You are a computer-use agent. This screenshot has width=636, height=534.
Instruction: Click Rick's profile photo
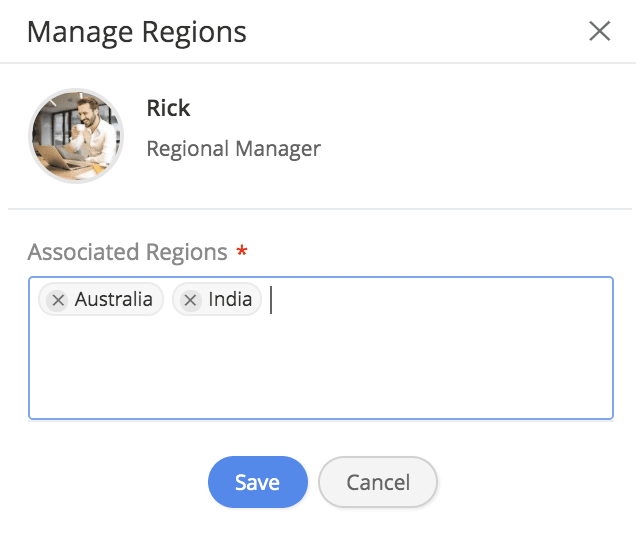click(x=76, y=136)
